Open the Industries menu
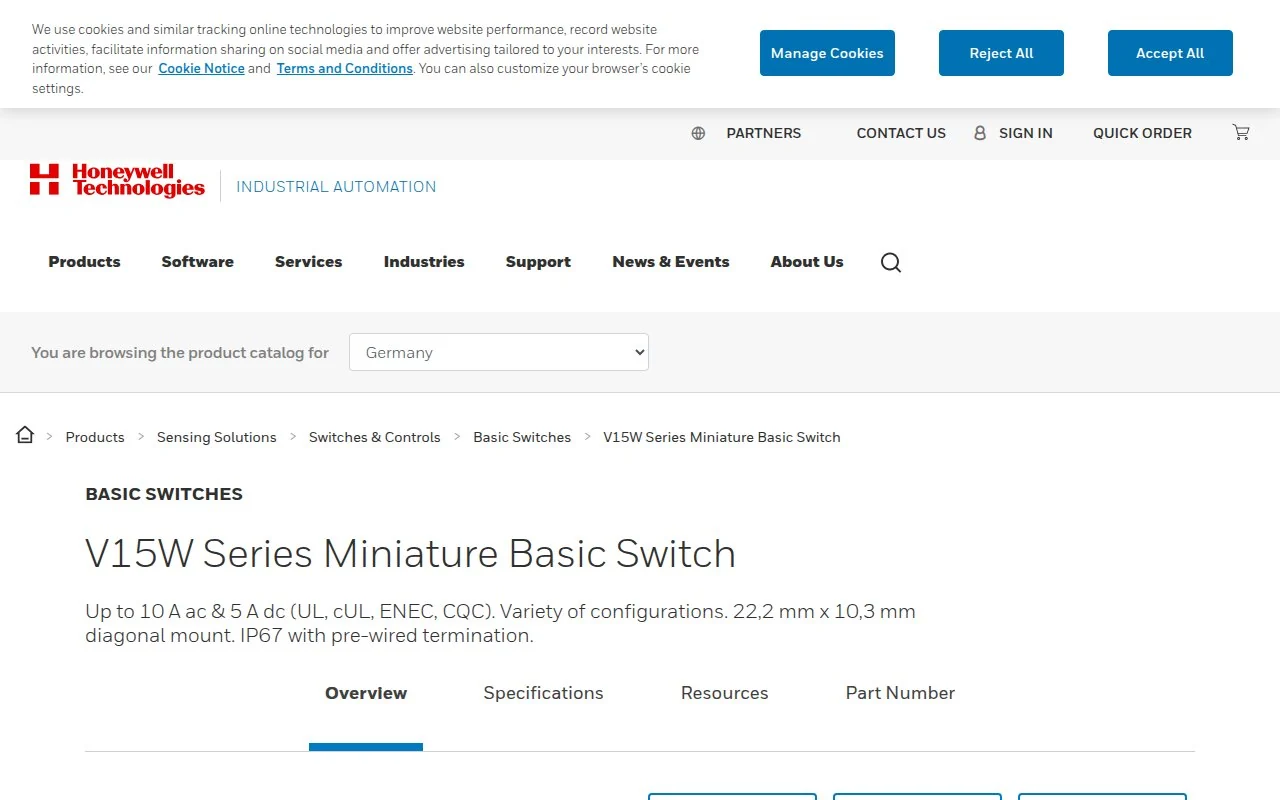Viewport: 1280px width, 800px height. [424, 262]
